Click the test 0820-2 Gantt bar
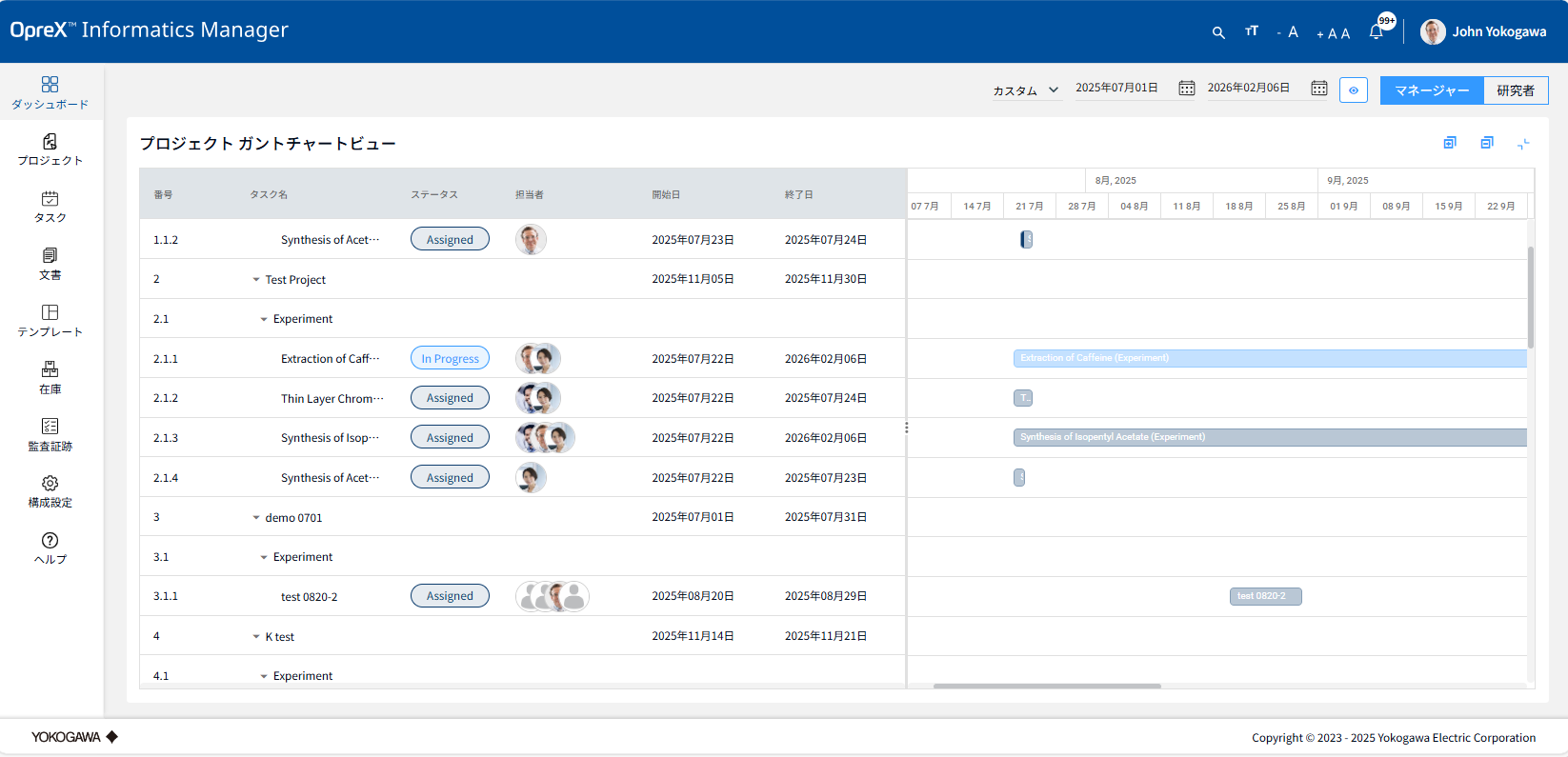This screenshot has width=1568, height=757. click(x=1265, y=596)
